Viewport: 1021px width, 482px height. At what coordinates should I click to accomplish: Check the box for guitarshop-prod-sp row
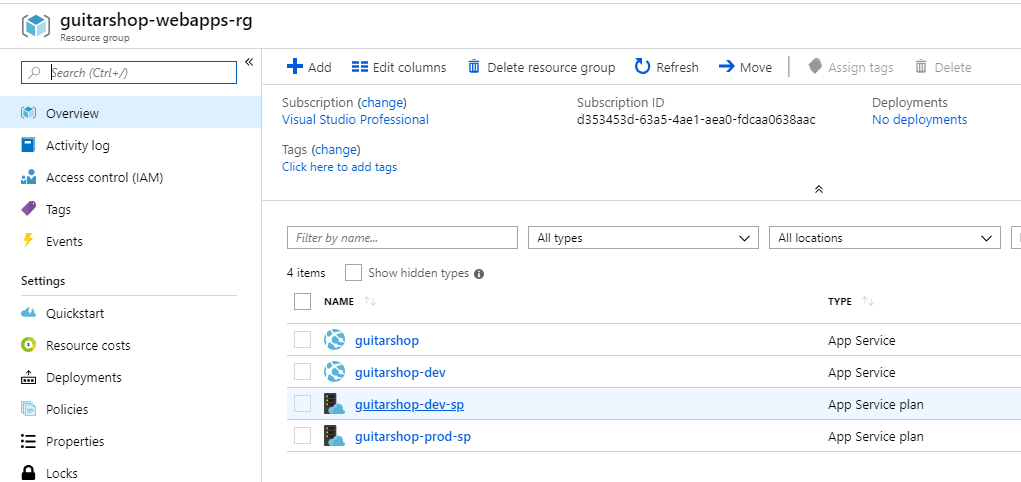pos(303,436)
